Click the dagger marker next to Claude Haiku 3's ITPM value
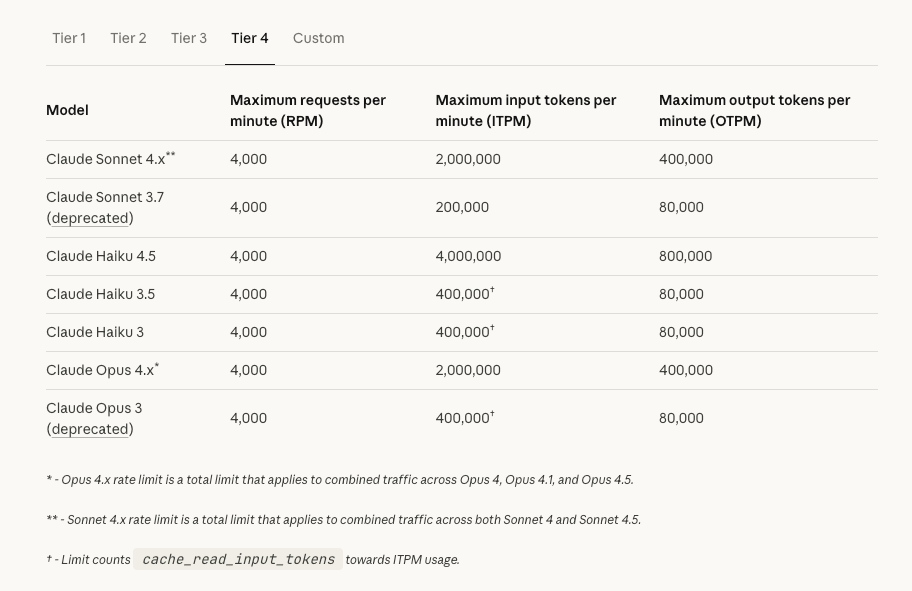912x591 pixels. tap(491, 327)
